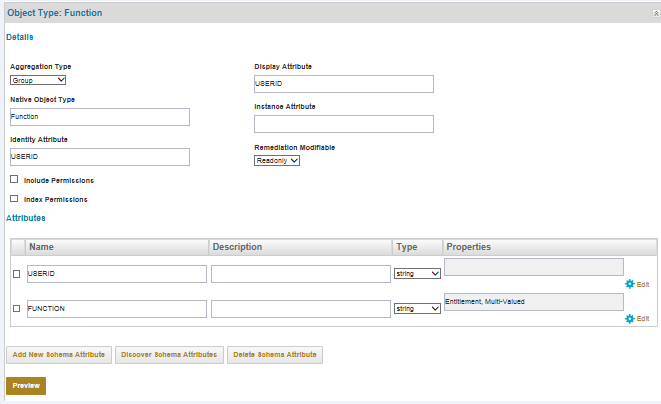Open the Remediation Modifiable dropdown
661x404 pixels.
(277, 160)
